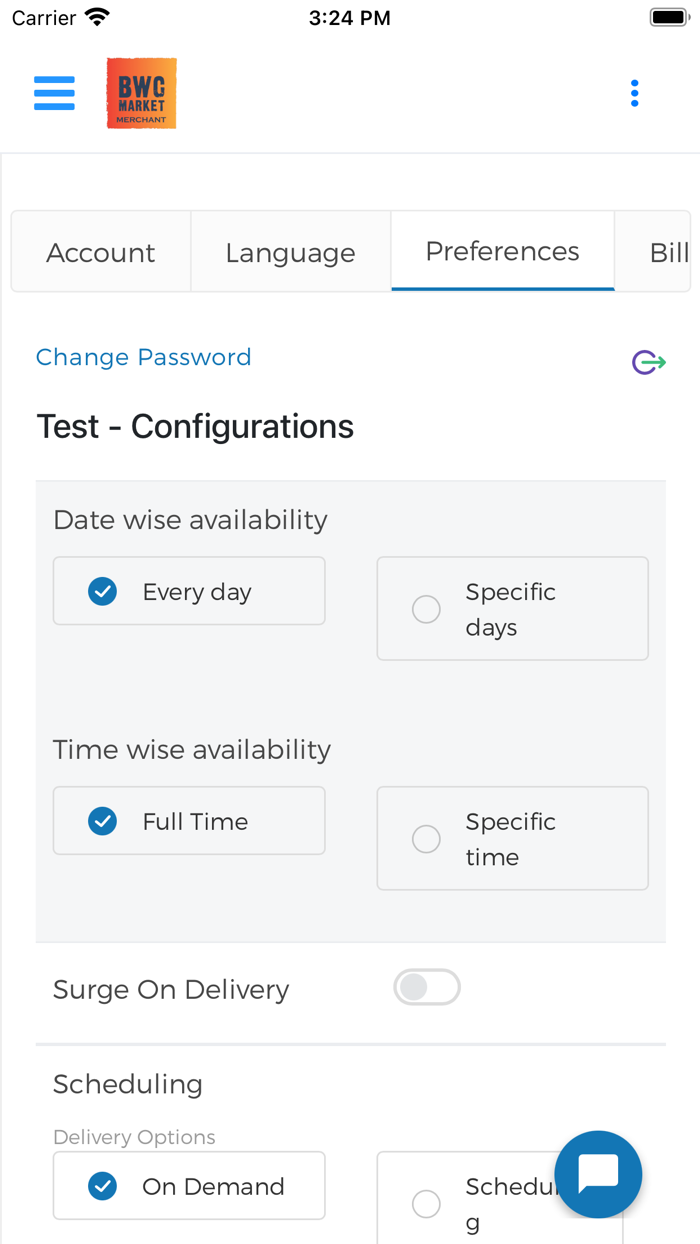The height and width of the screenshot is (1244, 700).
Task: Select Specific days availability option
Action: (x=512, y=609)
